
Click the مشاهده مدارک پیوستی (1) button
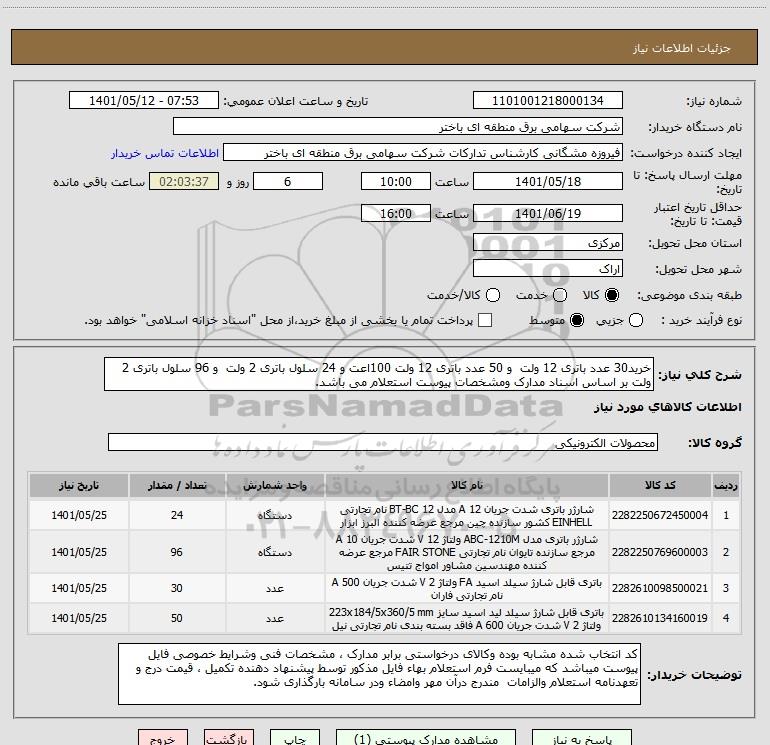point(426,738)
